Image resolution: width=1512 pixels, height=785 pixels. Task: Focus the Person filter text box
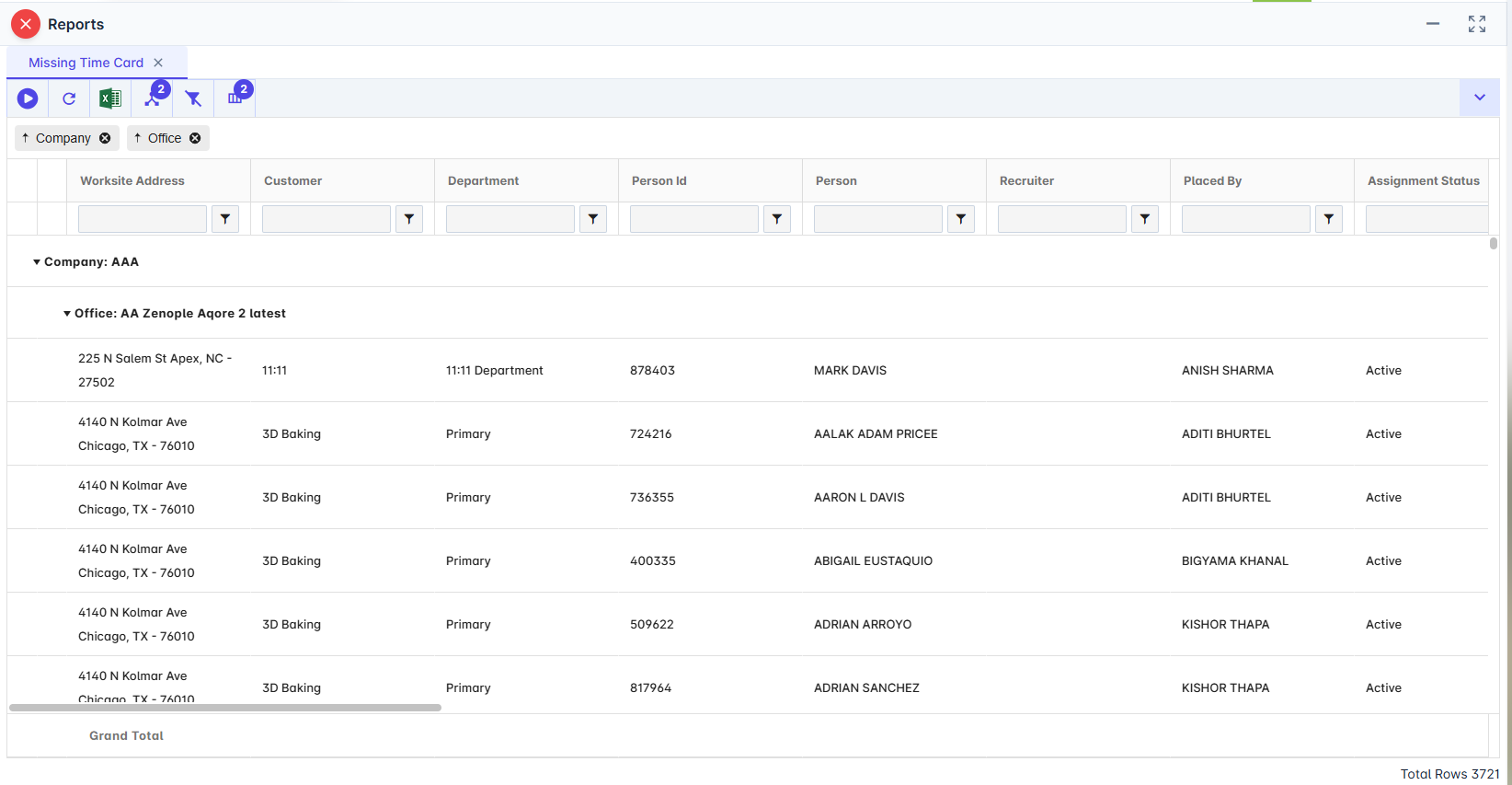coord(878,219)
